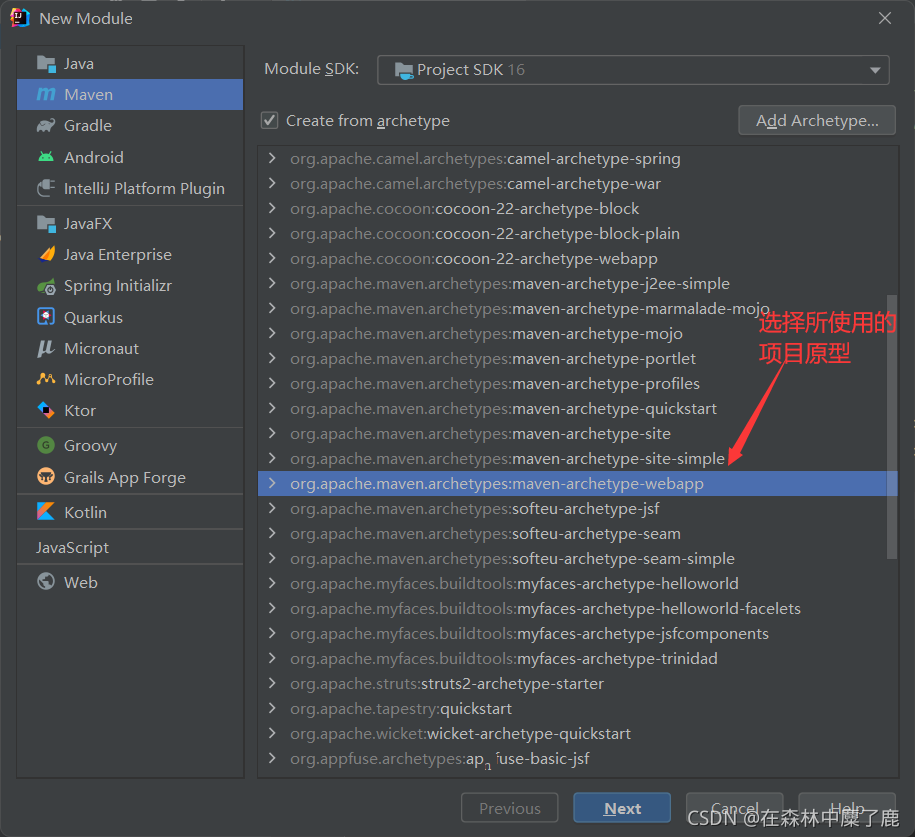Select the Web globe icon
Image resolution: width=915 pixels, height=837 pixels.
[x=46, y=582]
